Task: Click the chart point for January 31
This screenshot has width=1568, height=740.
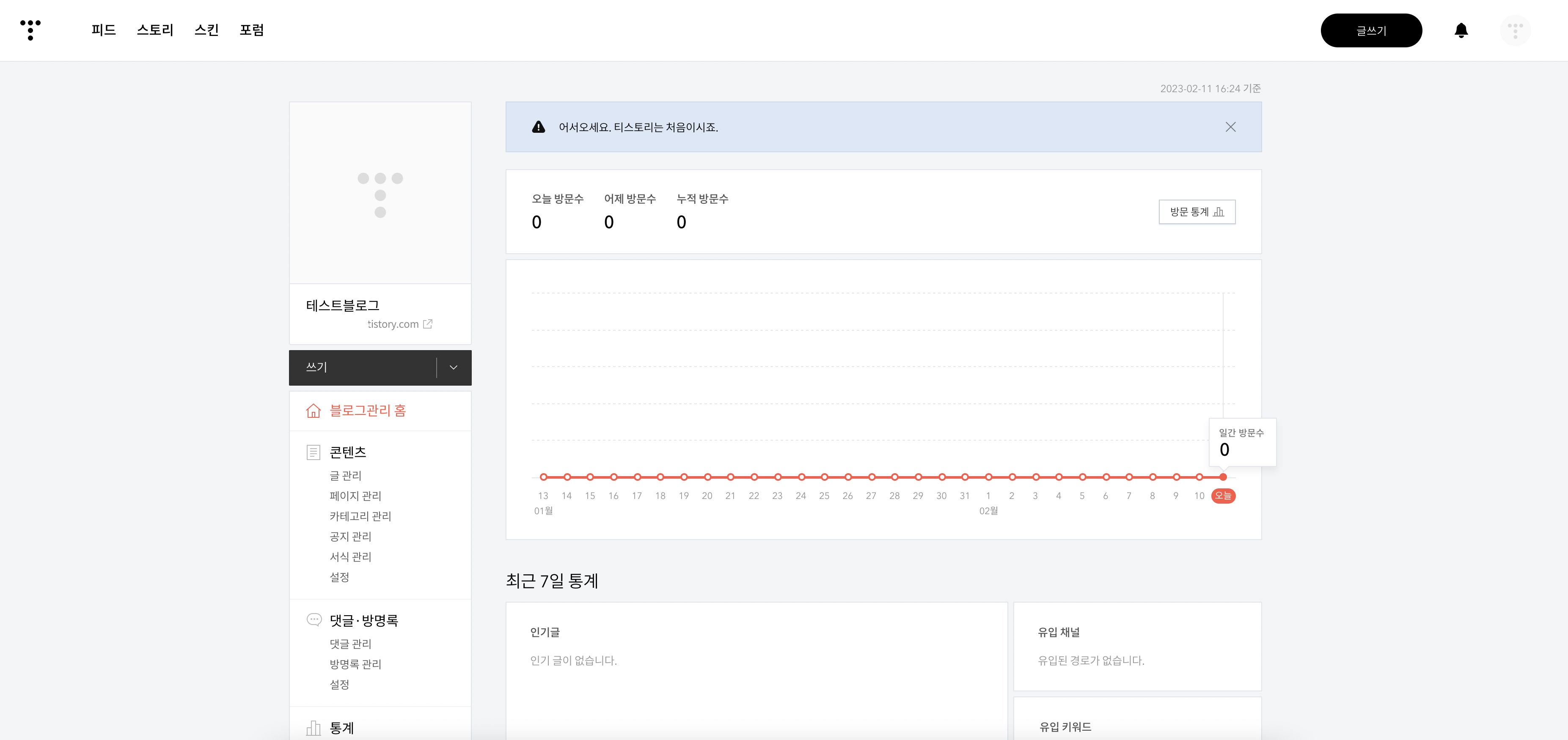Action: tap(965, 477)
